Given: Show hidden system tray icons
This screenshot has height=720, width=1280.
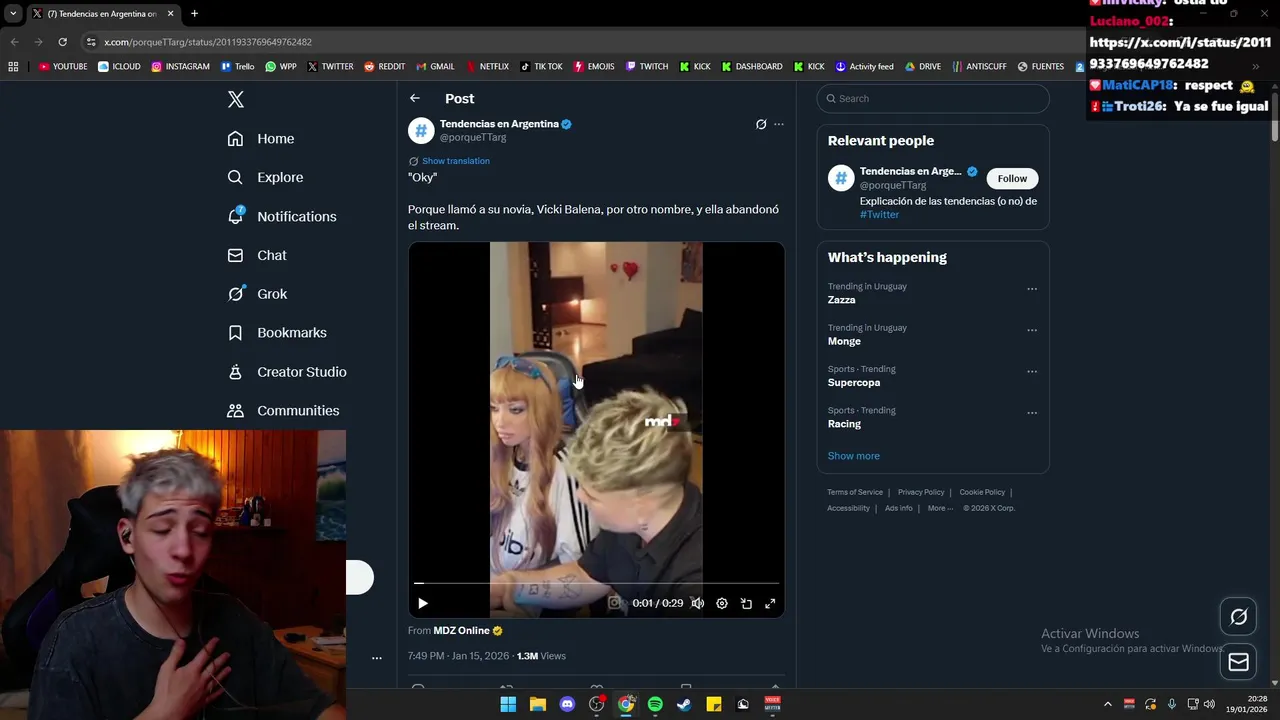Looking at the screenshot, I should [1107, 704].
